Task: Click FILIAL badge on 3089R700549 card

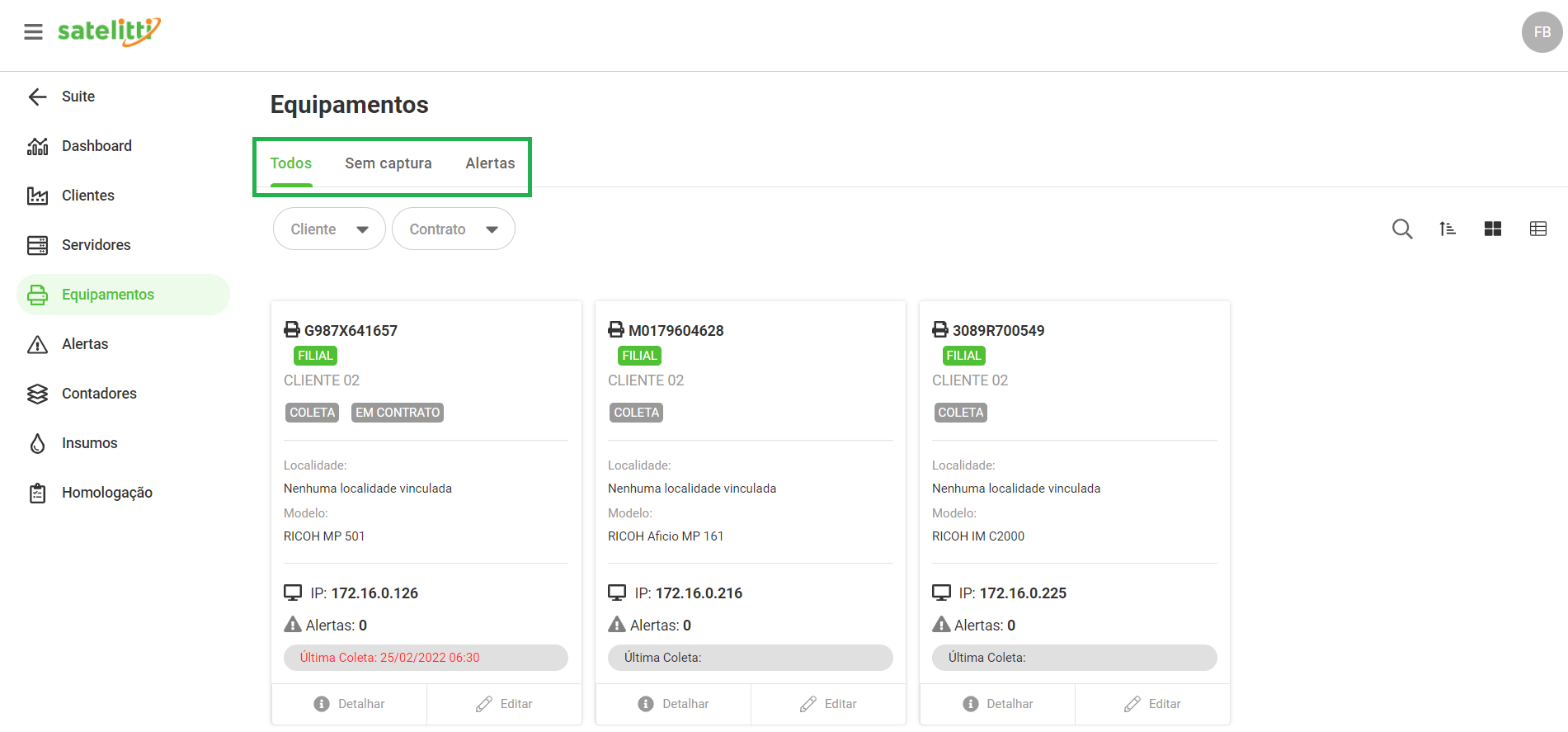Action: 963,356
